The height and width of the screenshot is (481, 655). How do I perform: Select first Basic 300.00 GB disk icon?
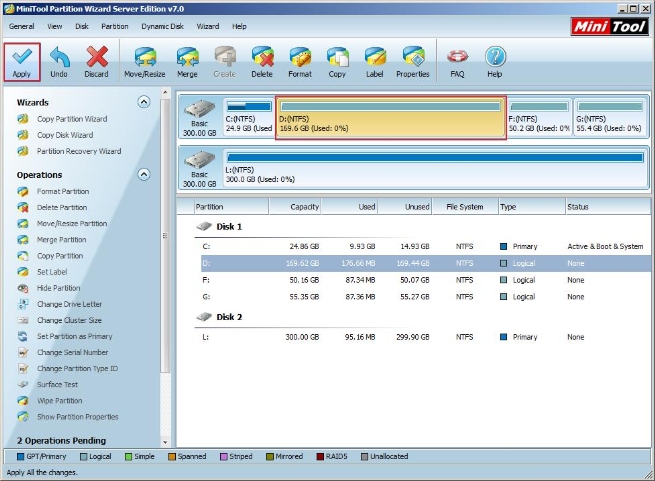pos(200,118)
